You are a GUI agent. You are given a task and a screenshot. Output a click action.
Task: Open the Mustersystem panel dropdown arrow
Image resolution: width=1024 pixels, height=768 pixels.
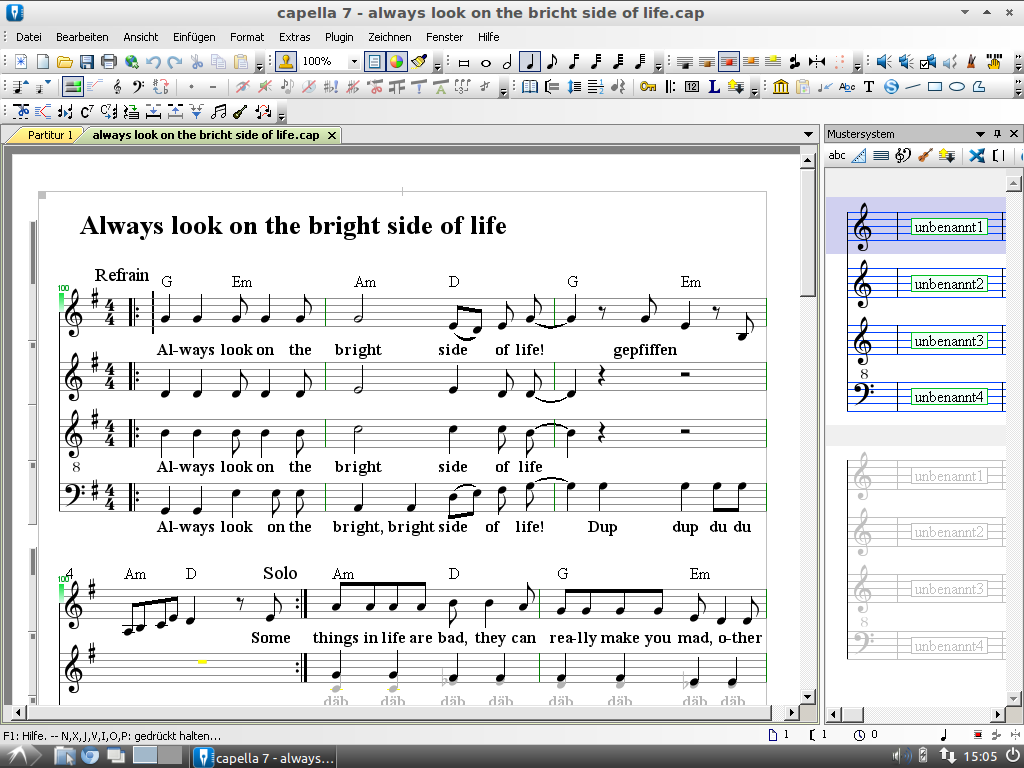[x=981, y=133]
